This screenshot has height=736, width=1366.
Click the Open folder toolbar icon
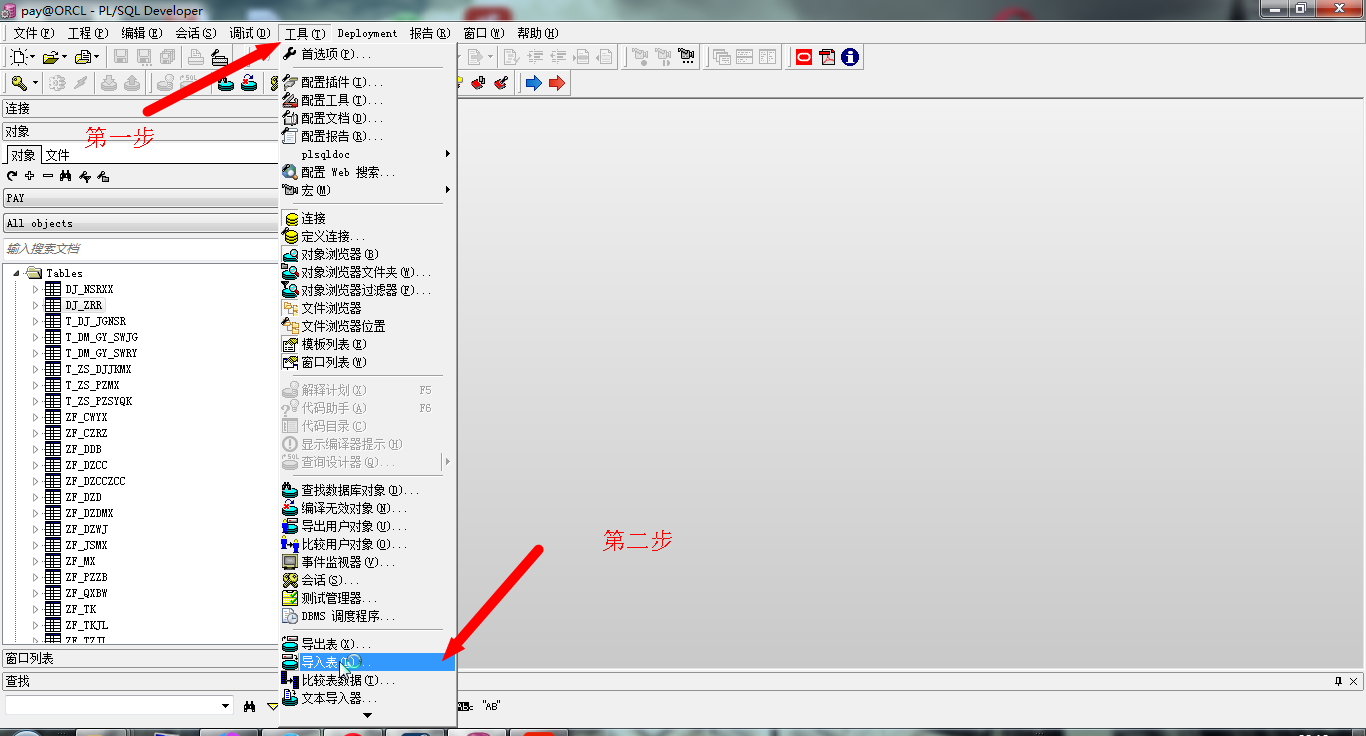[x=50, y=57]
